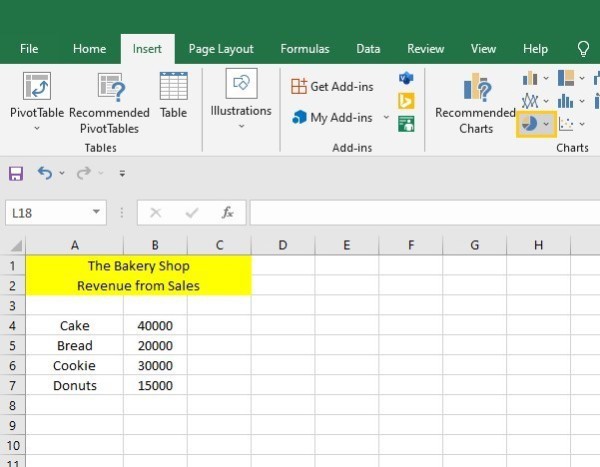Open the Illustrations gallery
This screenshot has height=467, width=600.
pyautogui.click(x=241, y=99)
